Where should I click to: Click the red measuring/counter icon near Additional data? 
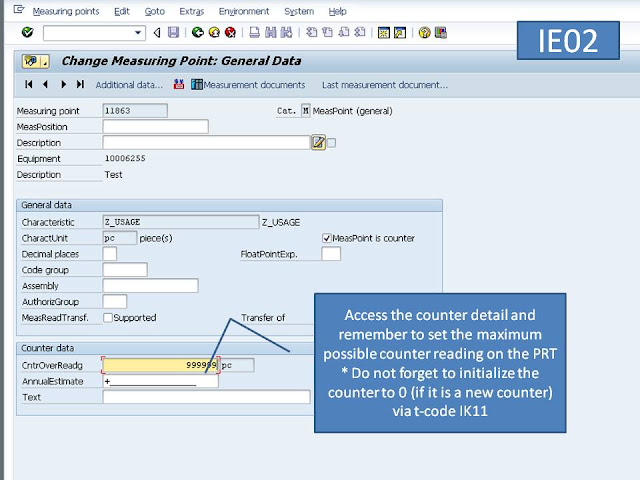click(x=179, y=84)
